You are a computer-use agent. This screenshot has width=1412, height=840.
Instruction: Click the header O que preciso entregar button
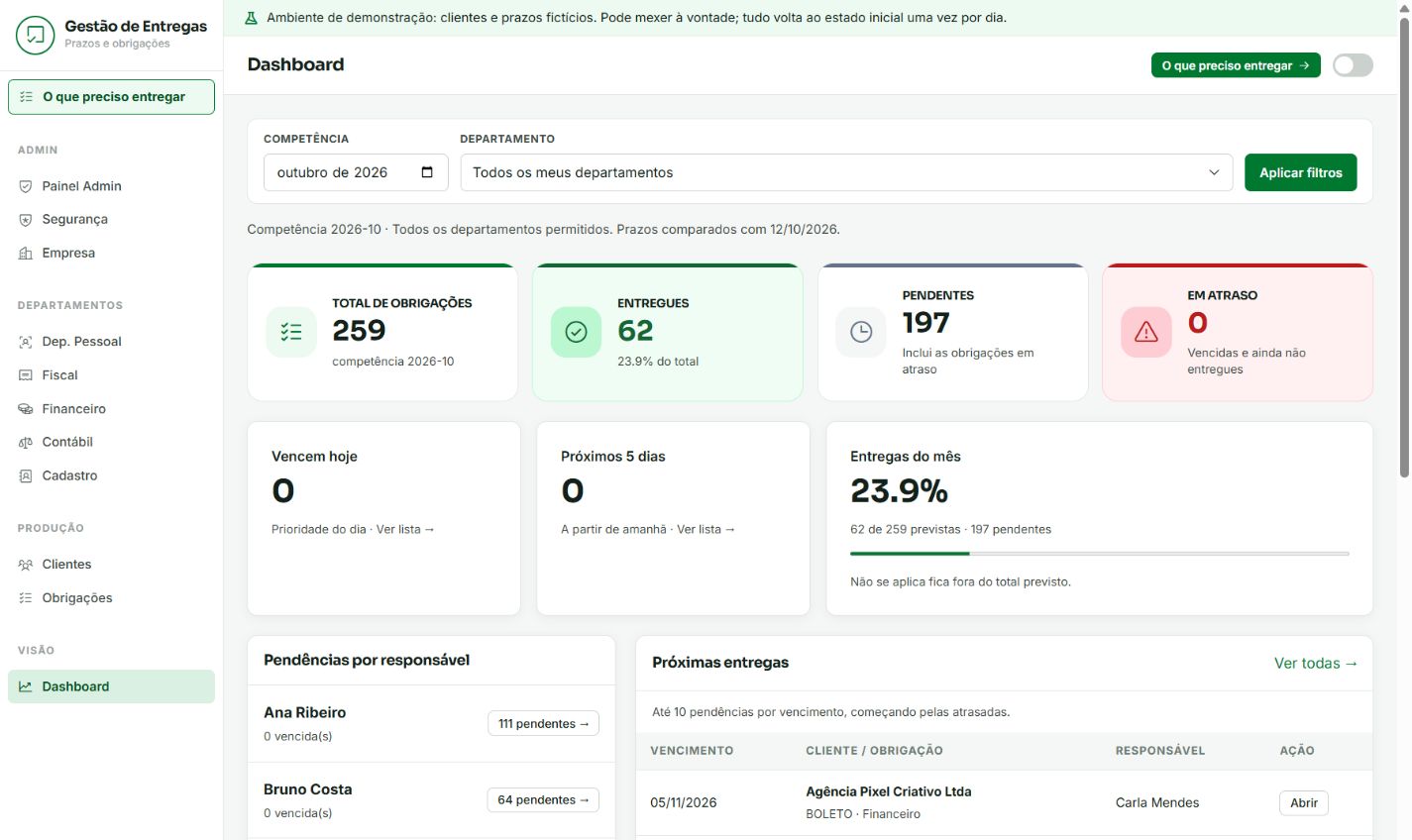coord(1236,65)
